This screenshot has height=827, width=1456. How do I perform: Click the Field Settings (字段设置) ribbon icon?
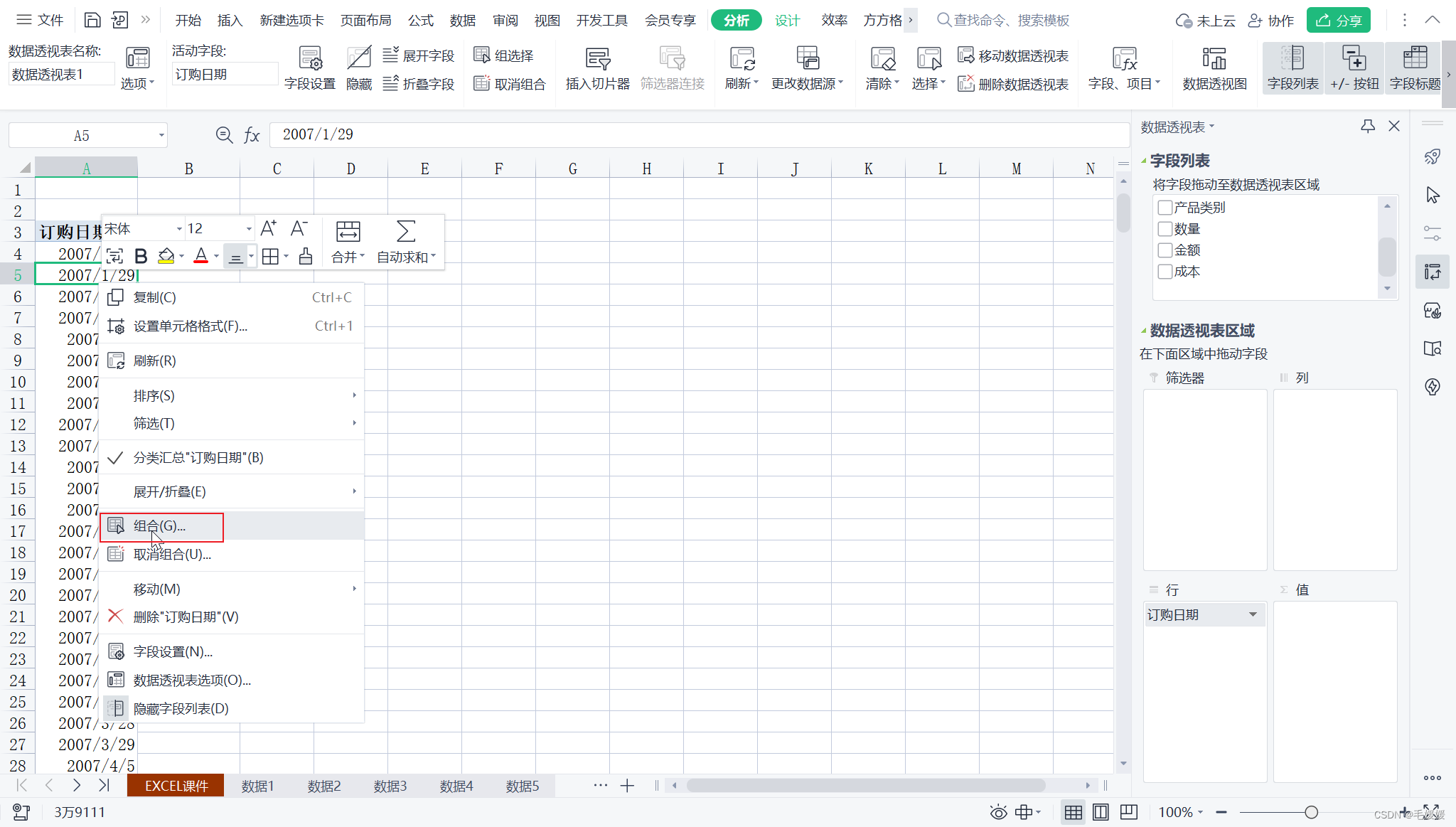[x=310, y=58]
